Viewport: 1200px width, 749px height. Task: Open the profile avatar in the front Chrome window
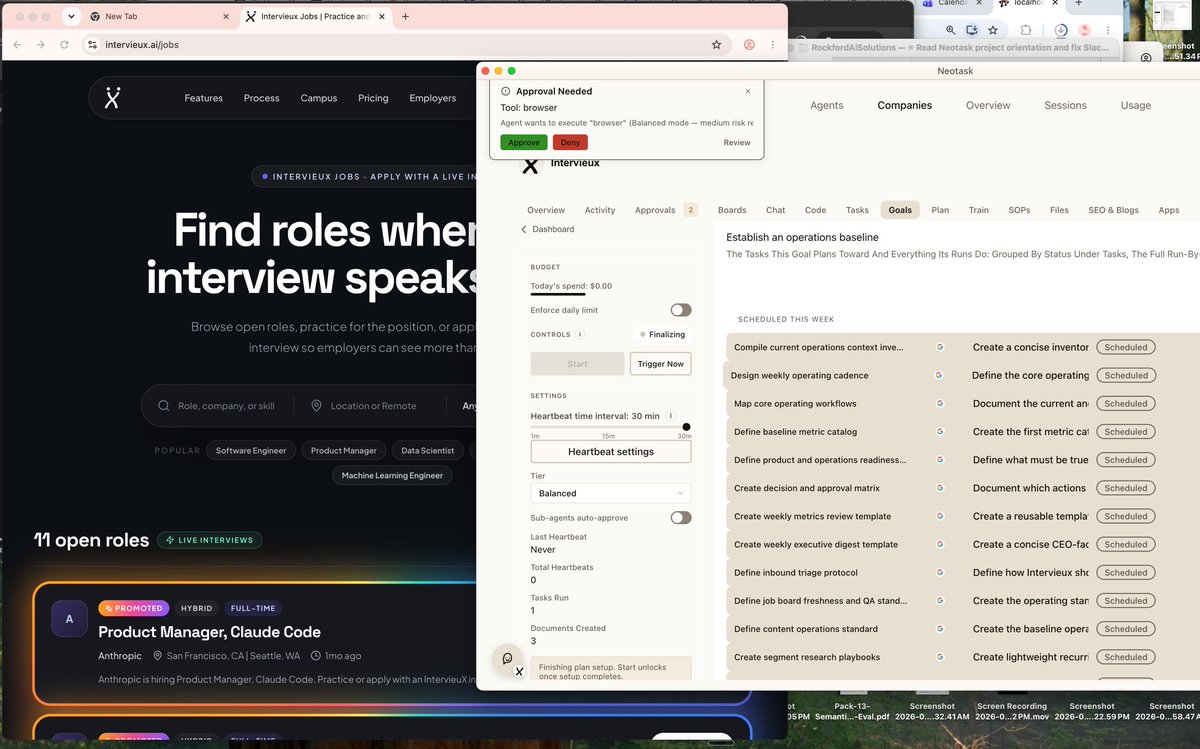[x=748, y=45]
